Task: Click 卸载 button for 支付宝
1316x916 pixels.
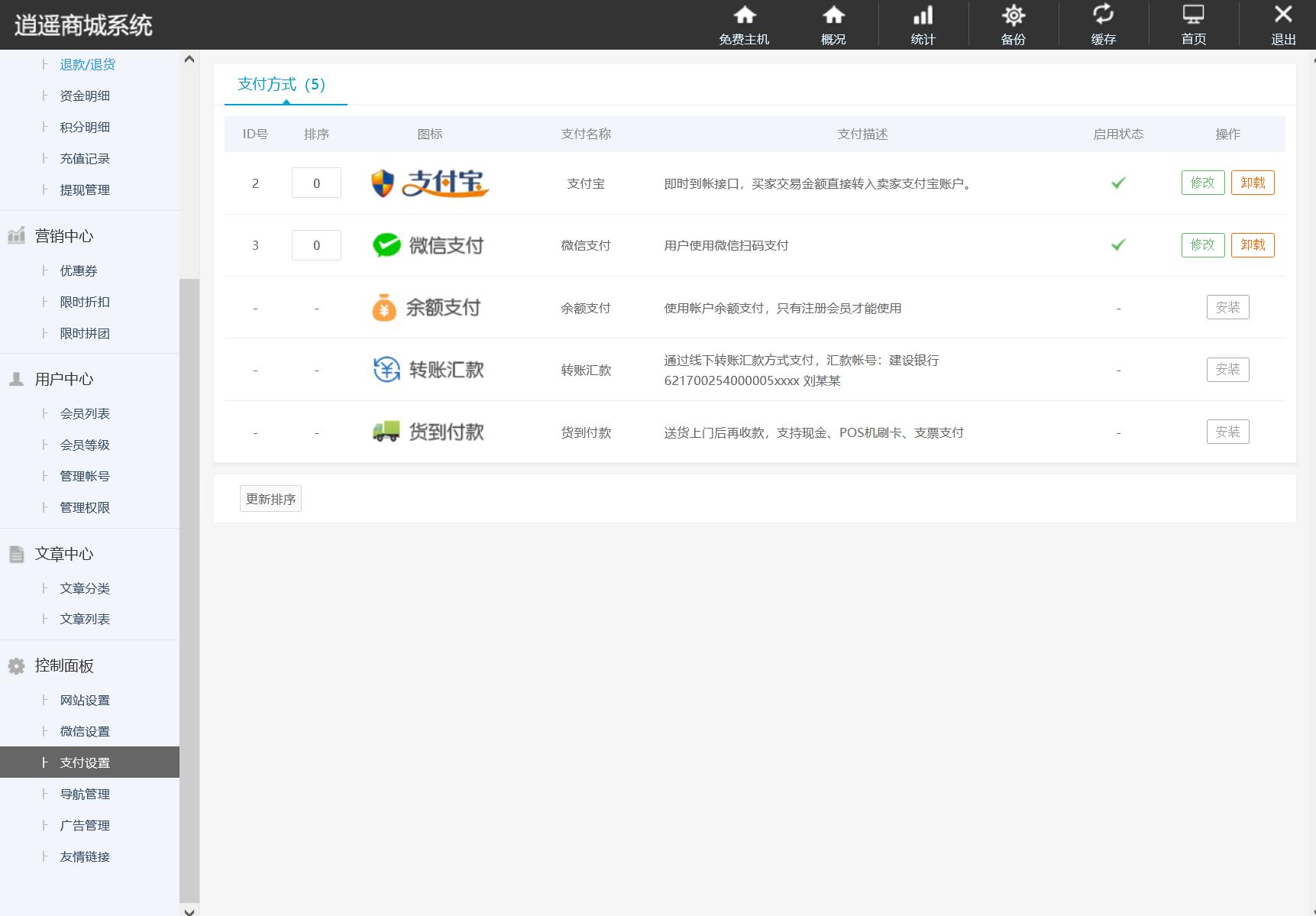Action: [1253, 183]
